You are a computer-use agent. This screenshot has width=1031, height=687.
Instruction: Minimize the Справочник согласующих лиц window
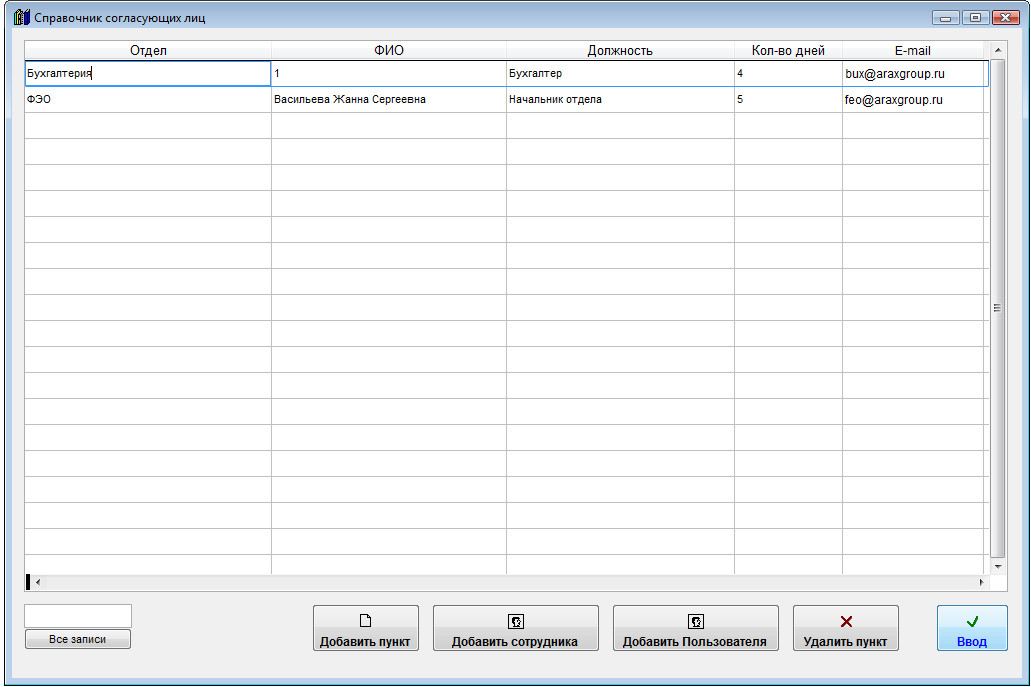[x=946, y=18]
